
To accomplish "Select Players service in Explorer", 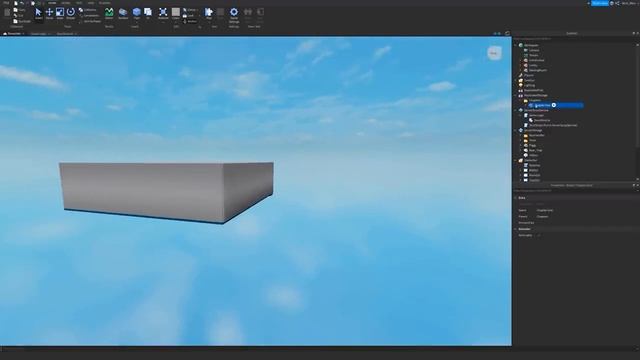I will (x=529, y=75).
